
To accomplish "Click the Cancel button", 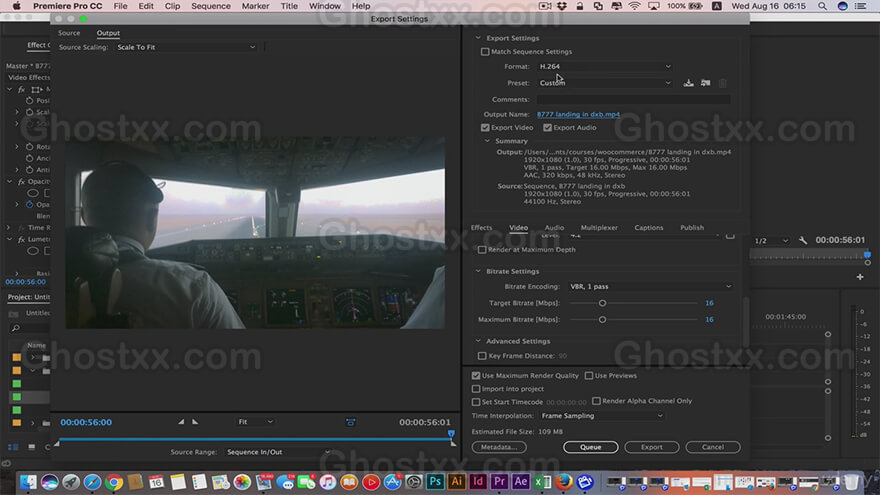I will (x=713, y=447).
